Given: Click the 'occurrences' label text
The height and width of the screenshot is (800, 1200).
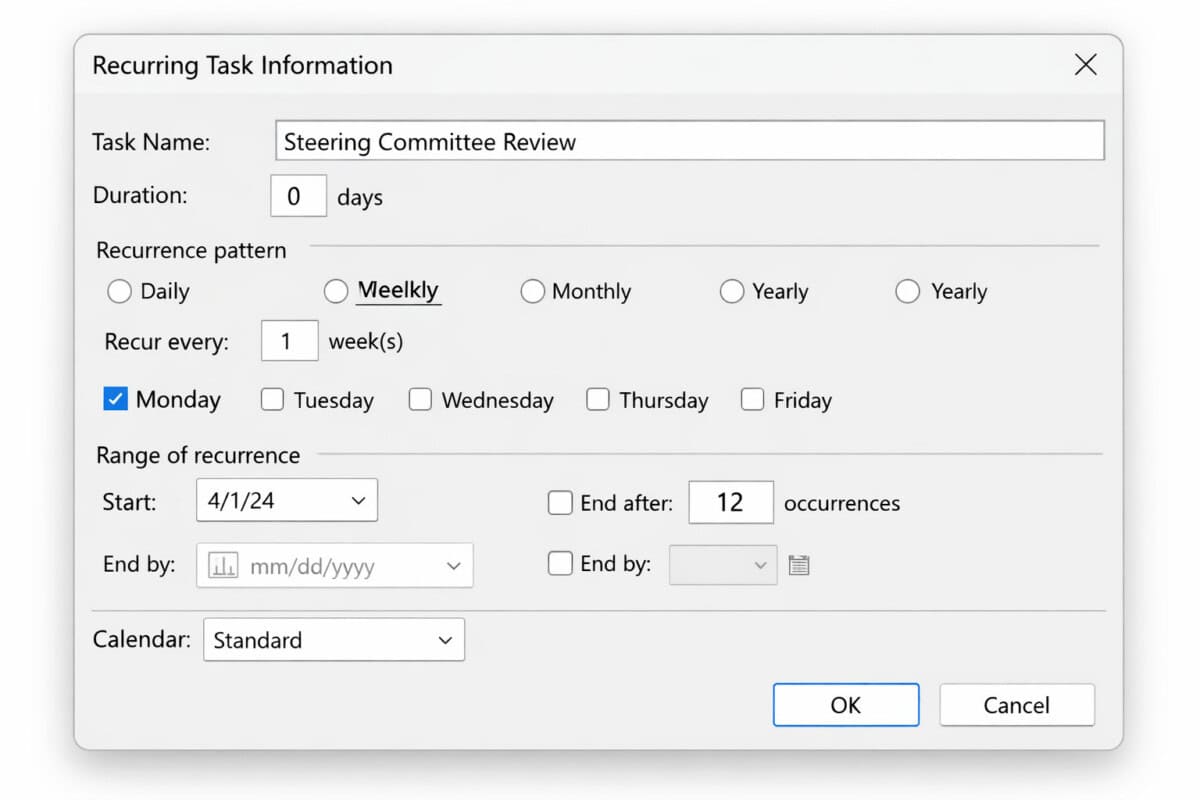Looking at the screenshot, I should coord(842,503).
